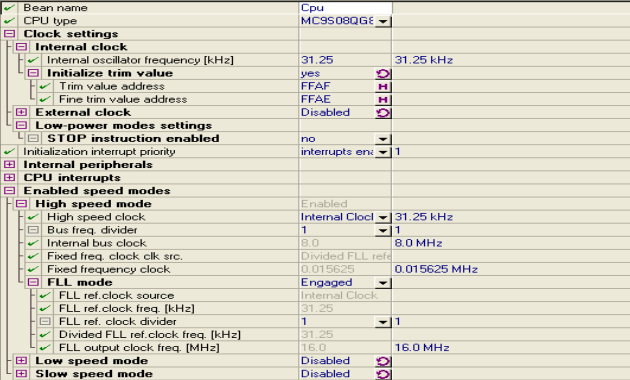Open Initialization interrupt priority dropdown

point(383,152)
